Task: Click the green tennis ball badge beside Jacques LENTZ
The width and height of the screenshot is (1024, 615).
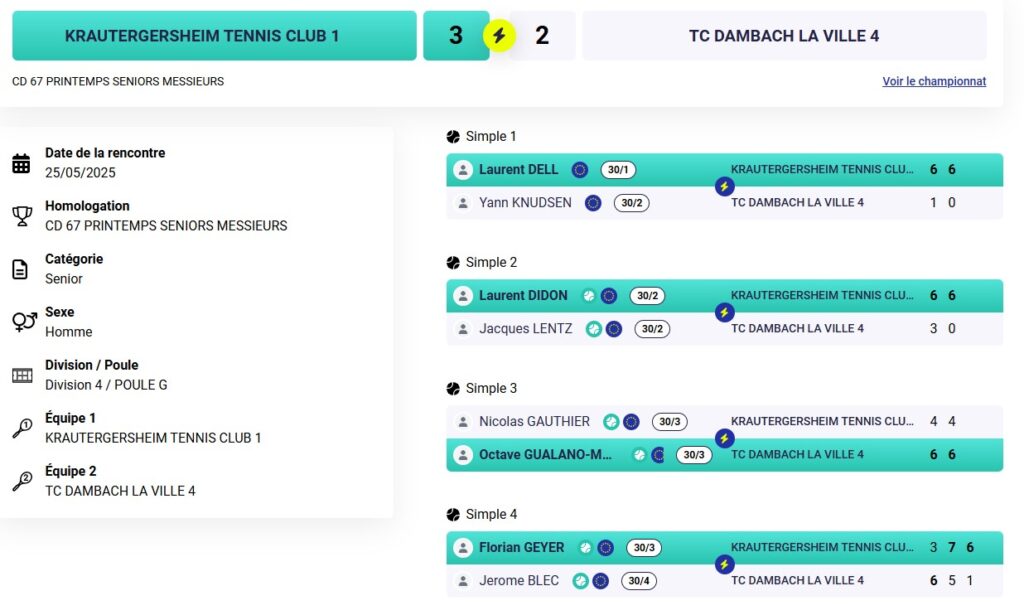Action: click(594, 329)
